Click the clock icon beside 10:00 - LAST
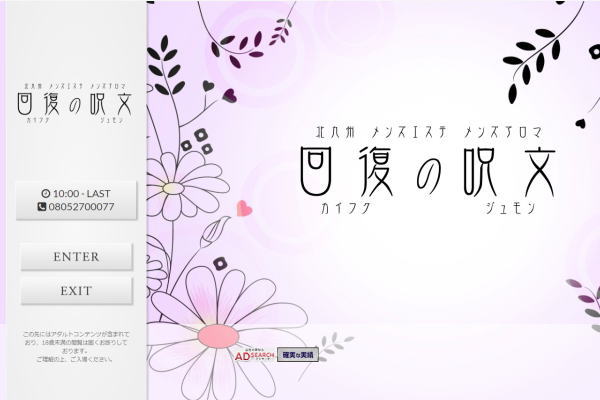This screenshot has width=600, height=400. point(46,193)
